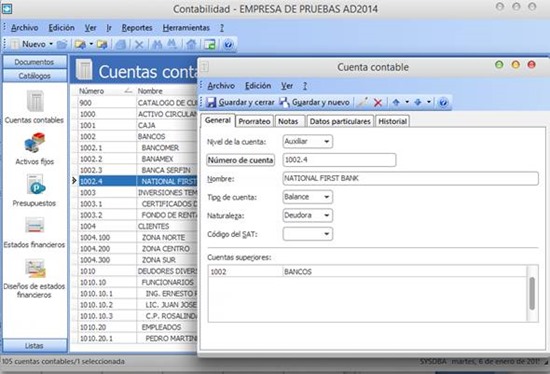Select account row 1004.300 ZONA SUR

coord(137,260)
